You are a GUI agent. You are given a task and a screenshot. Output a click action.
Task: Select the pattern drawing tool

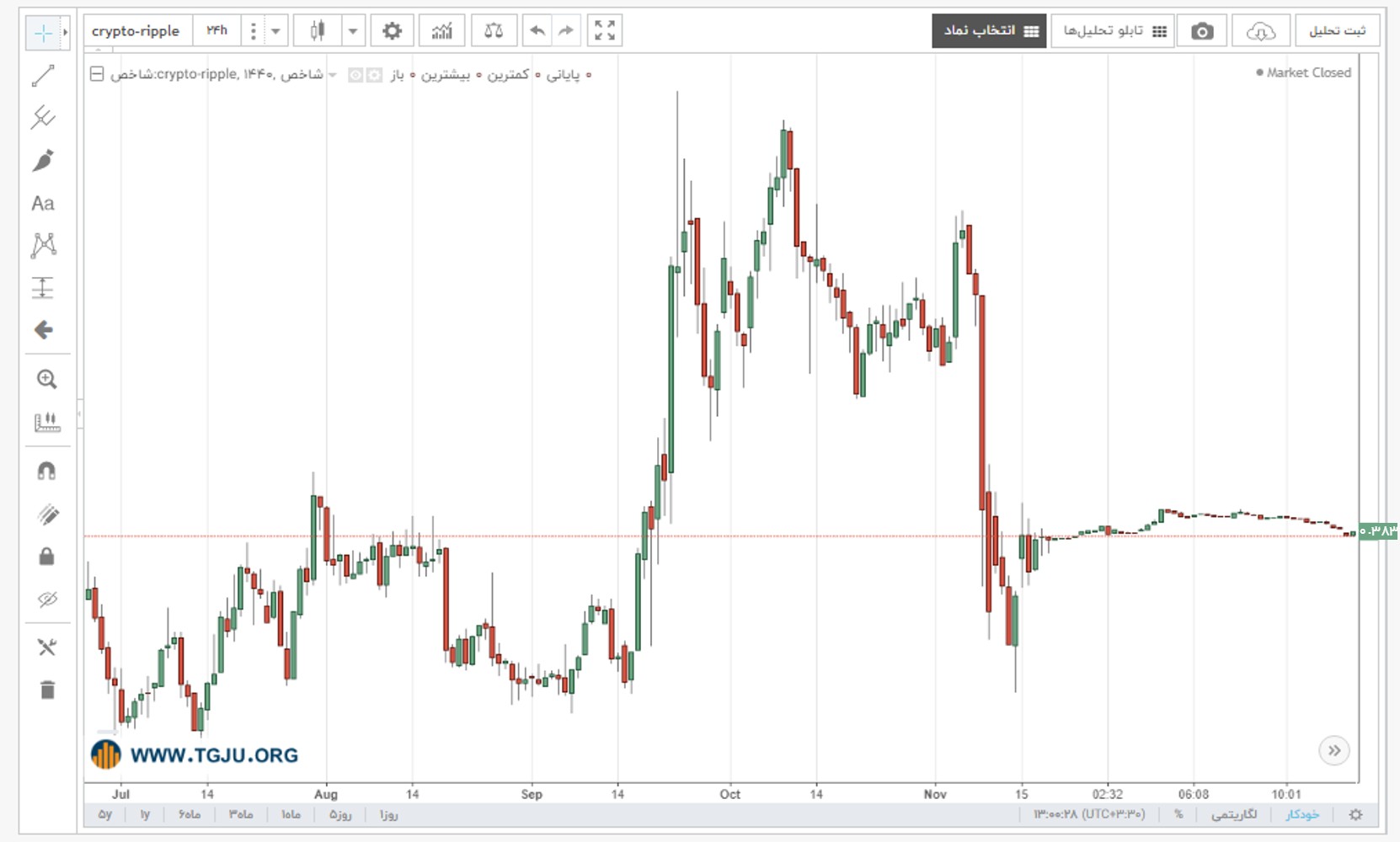click(43, 245)
